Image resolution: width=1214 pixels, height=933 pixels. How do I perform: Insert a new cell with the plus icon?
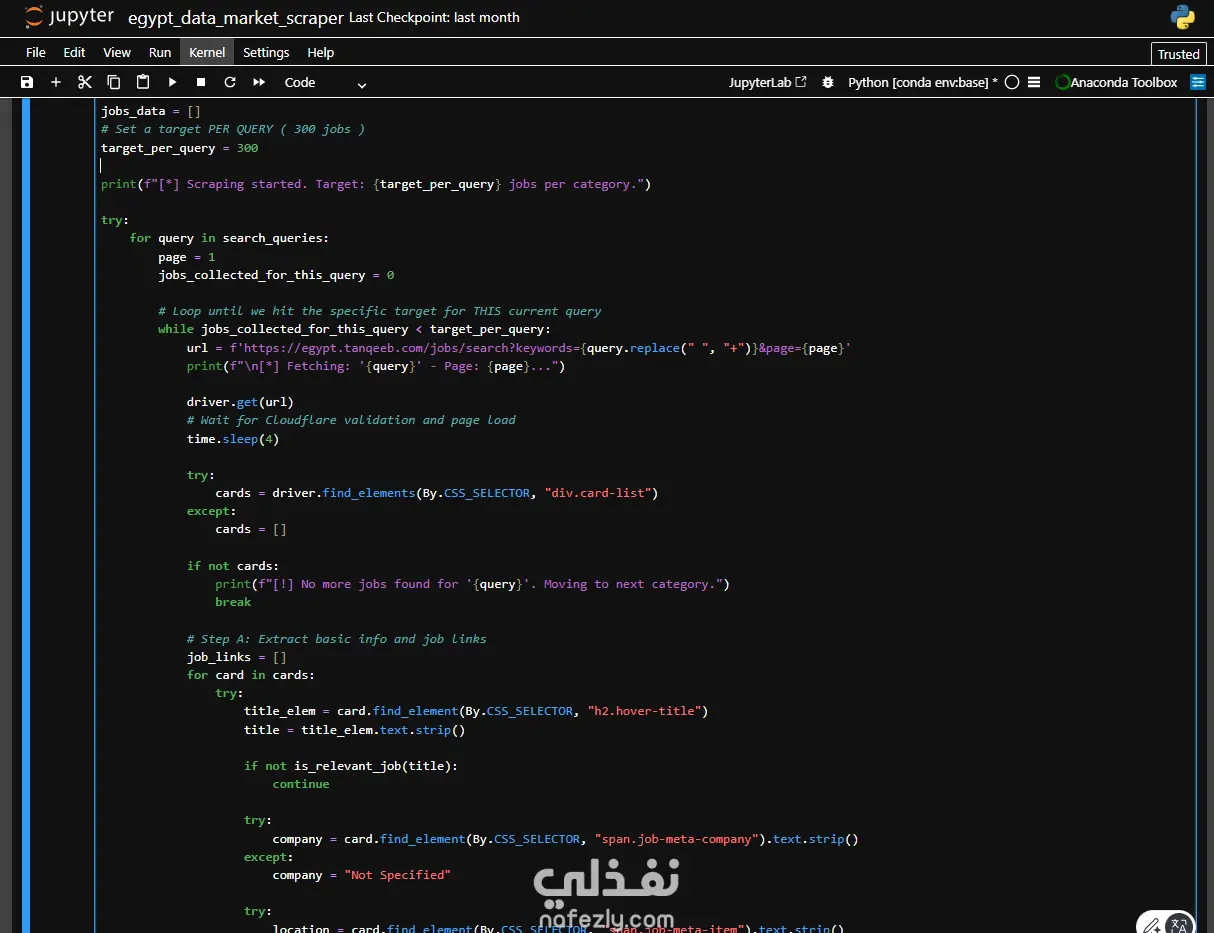coord(56,82)
